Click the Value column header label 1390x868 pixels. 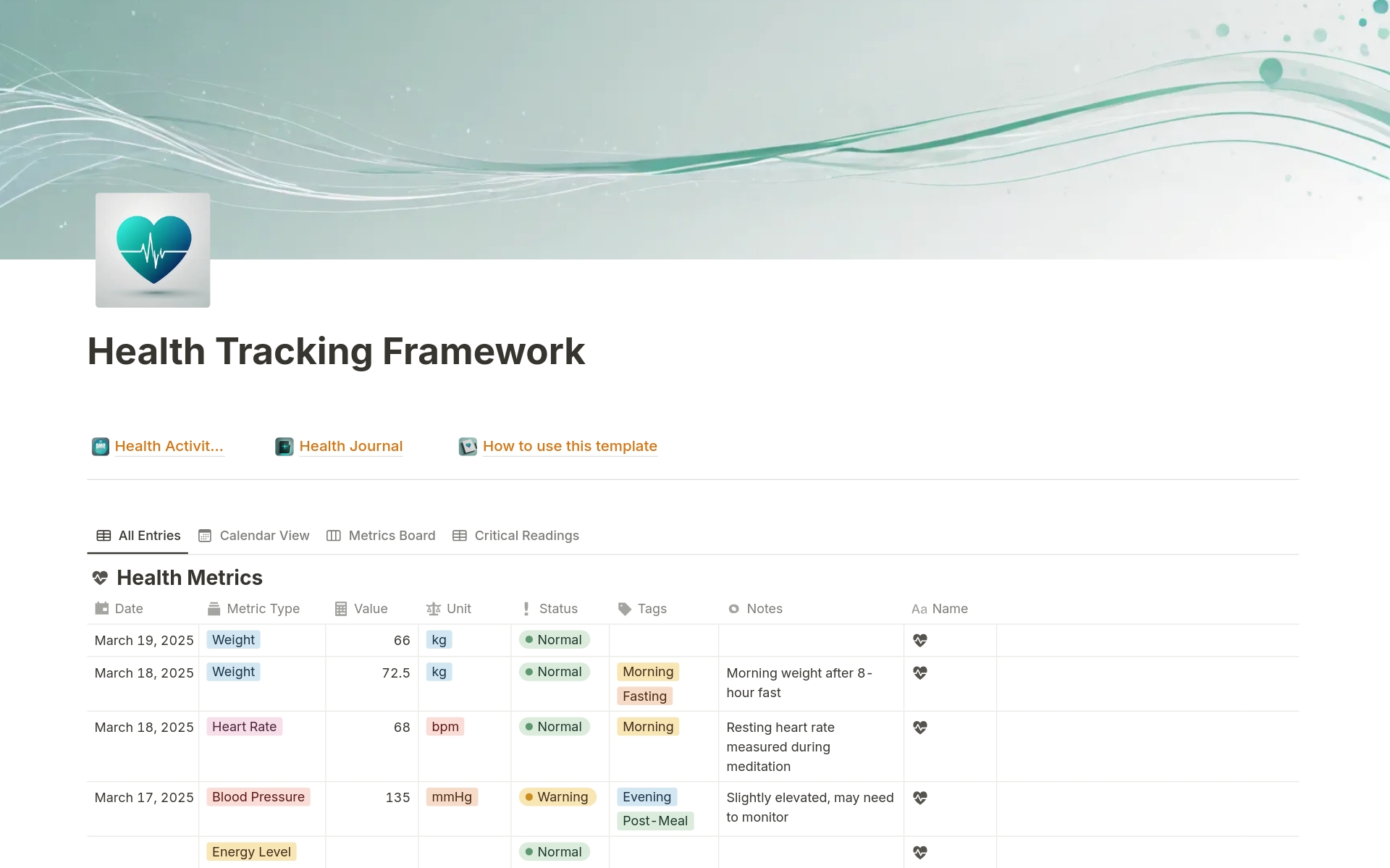[371, 609]
